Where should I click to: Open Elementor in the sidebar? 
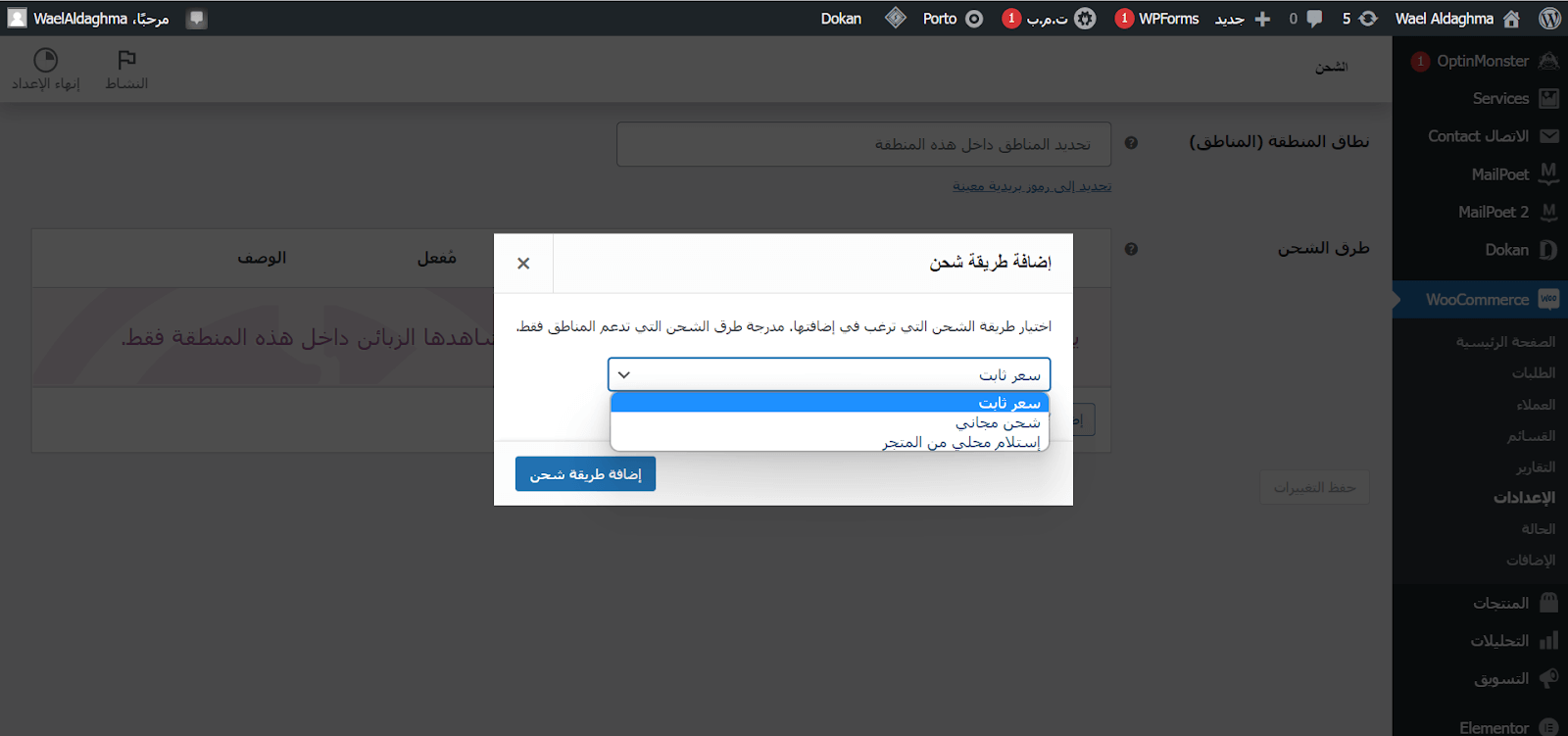pos(1494,727)
